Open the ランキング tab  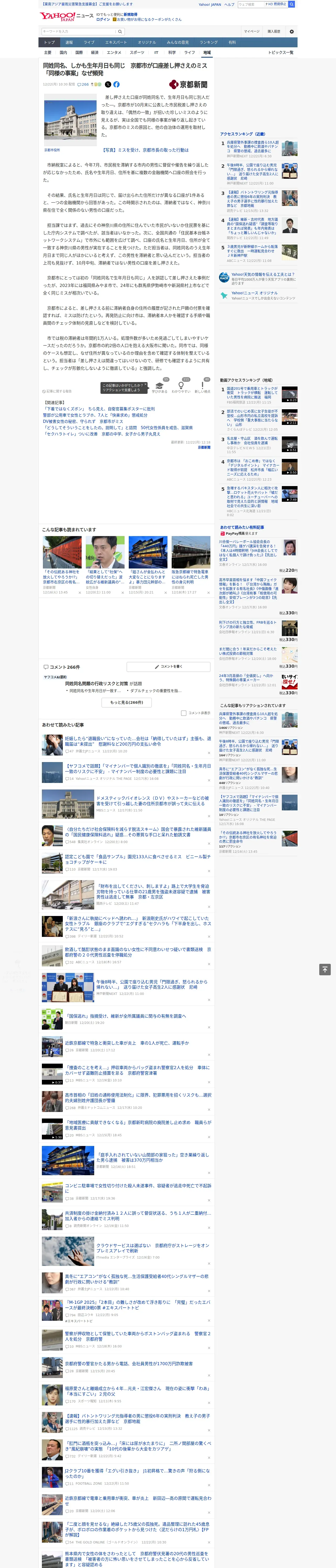209,43
